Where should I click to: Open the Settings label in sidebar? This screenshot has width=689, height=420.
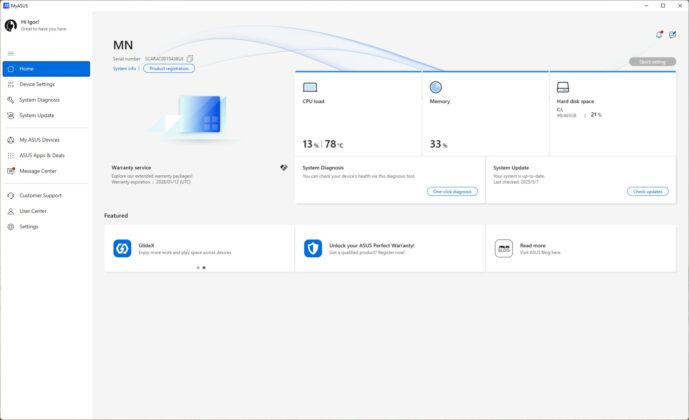(29, 227)
